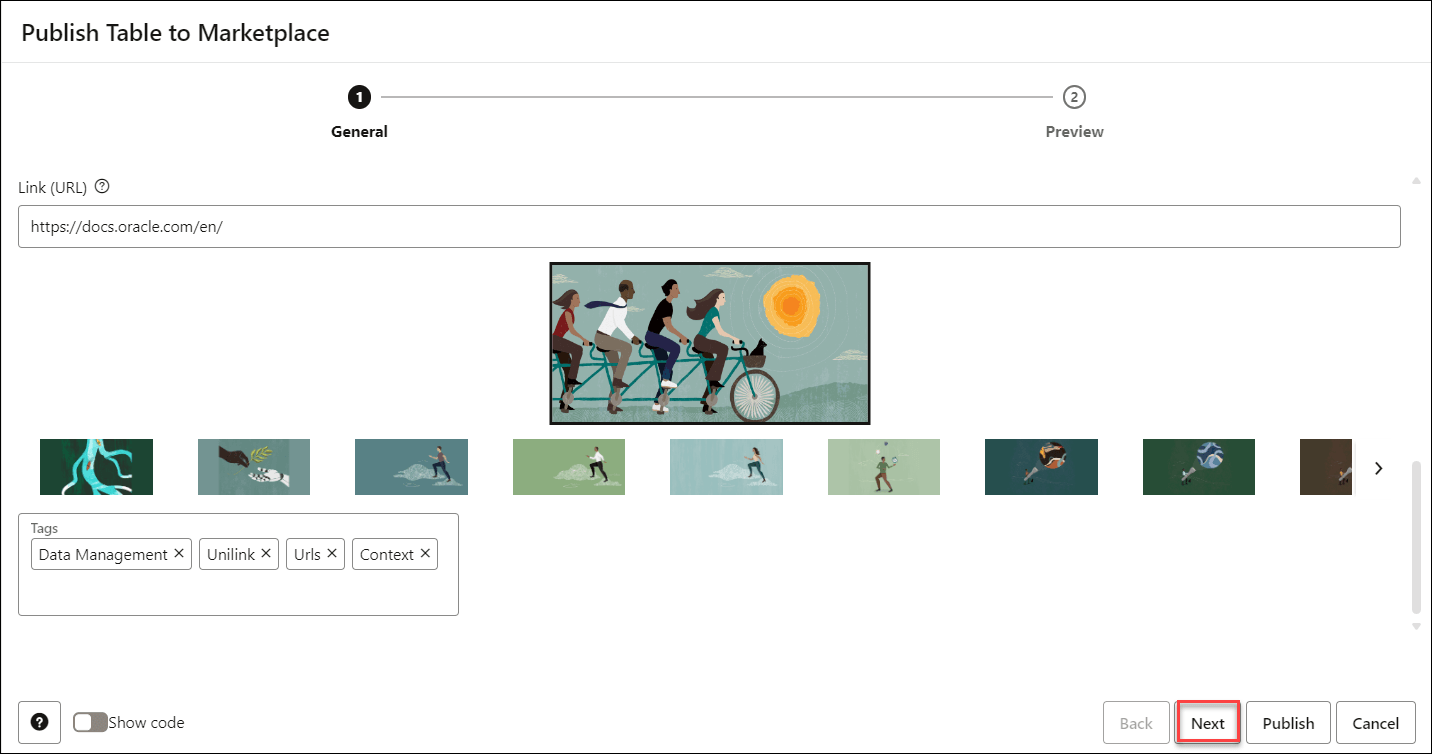Pick the juggling person thumbnail
Viewport: 1432px width, 754px height.
tap(884, 467)
